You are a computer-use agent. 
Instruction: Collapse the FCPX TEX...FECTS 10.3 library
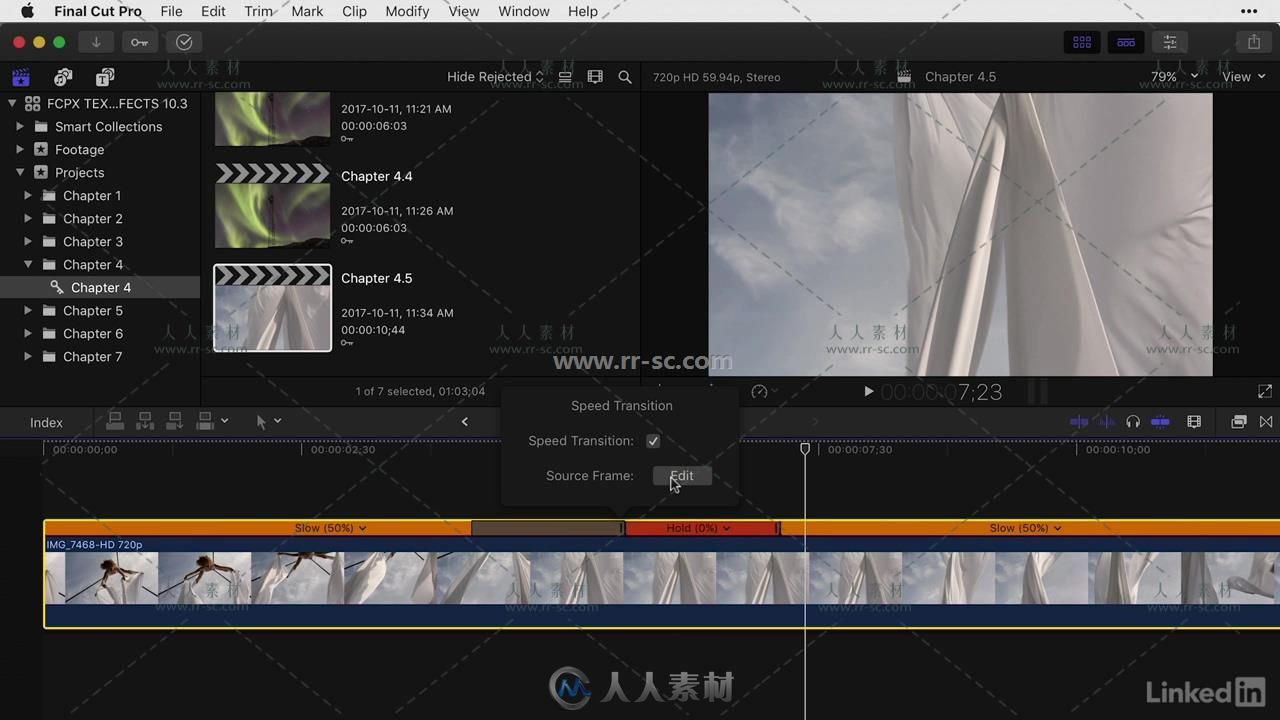(12, 104)
